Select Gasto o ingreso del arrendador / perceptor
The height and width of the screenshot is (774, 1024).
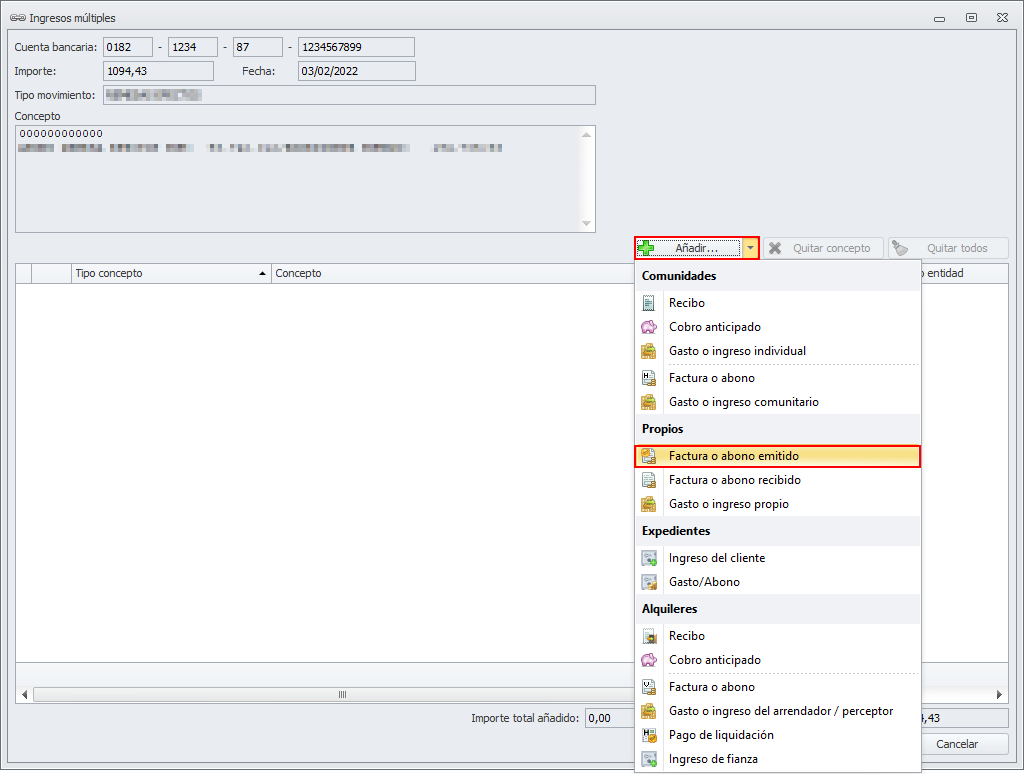(x=778, y=711)
